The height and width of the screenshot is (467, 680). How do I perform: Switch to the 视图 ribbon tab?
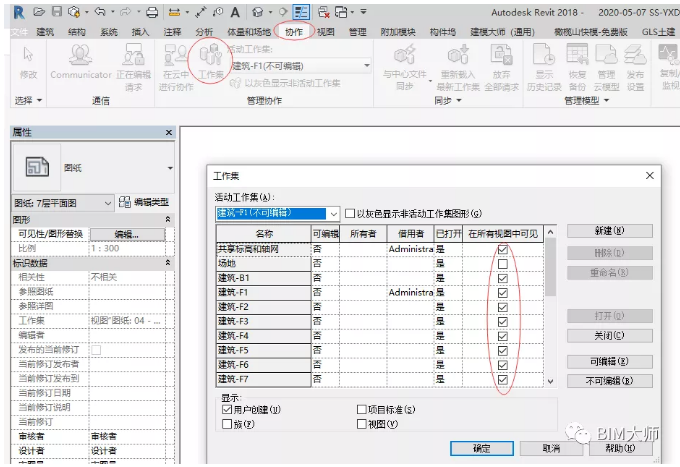tap(325, 32)
